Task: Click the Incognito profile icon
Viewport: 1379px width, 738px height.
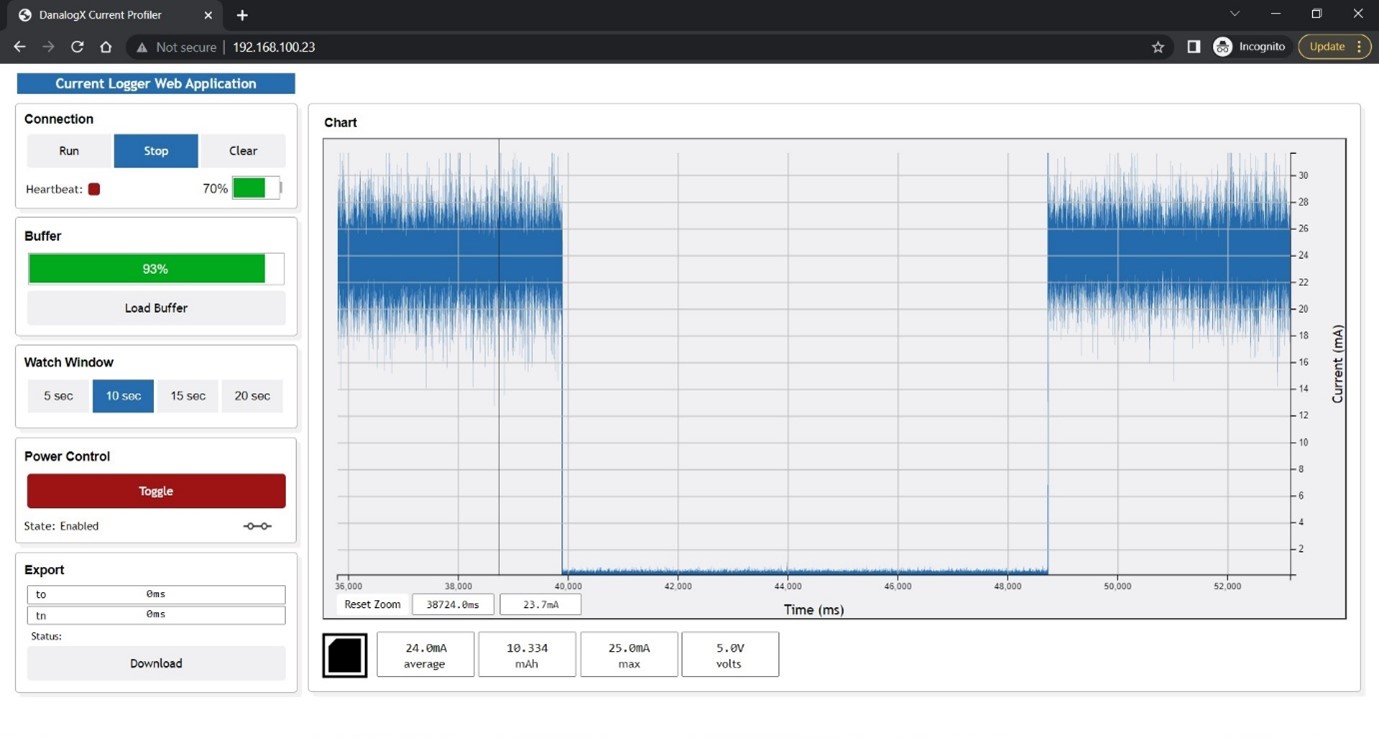Action: 1222,47
